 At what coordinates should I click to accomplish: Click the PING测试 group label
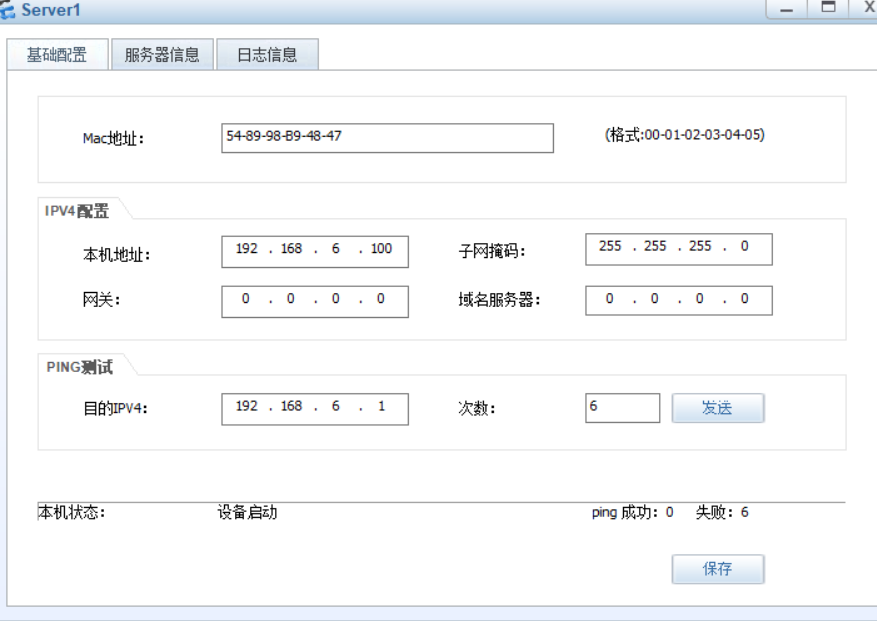click(x=79, y=367)
